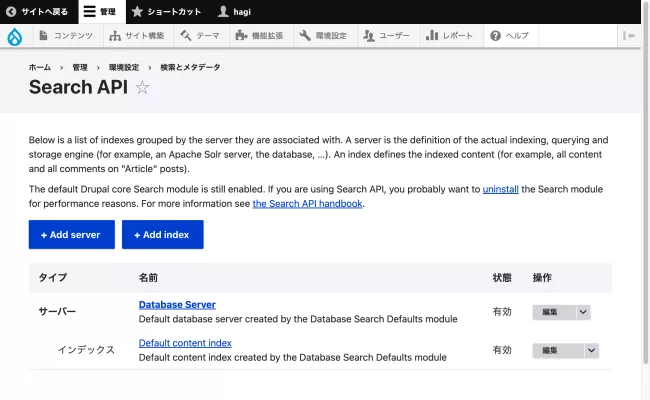
Task: Click the Search API page title
Action: (78, 87)
